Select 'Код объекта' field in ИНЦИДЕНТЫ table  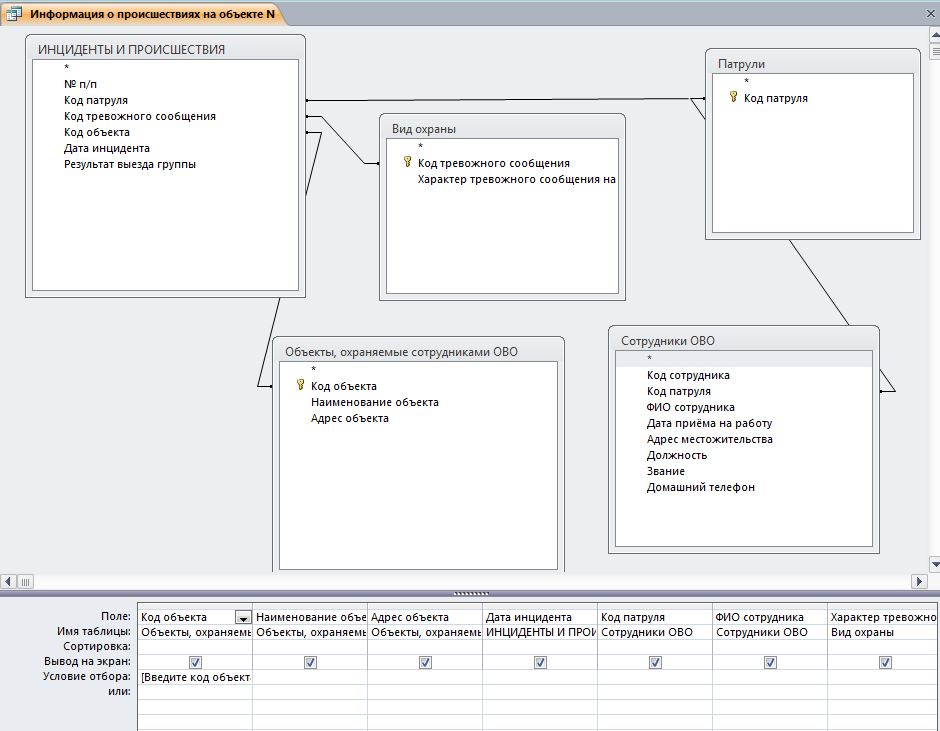coord(97,132)
